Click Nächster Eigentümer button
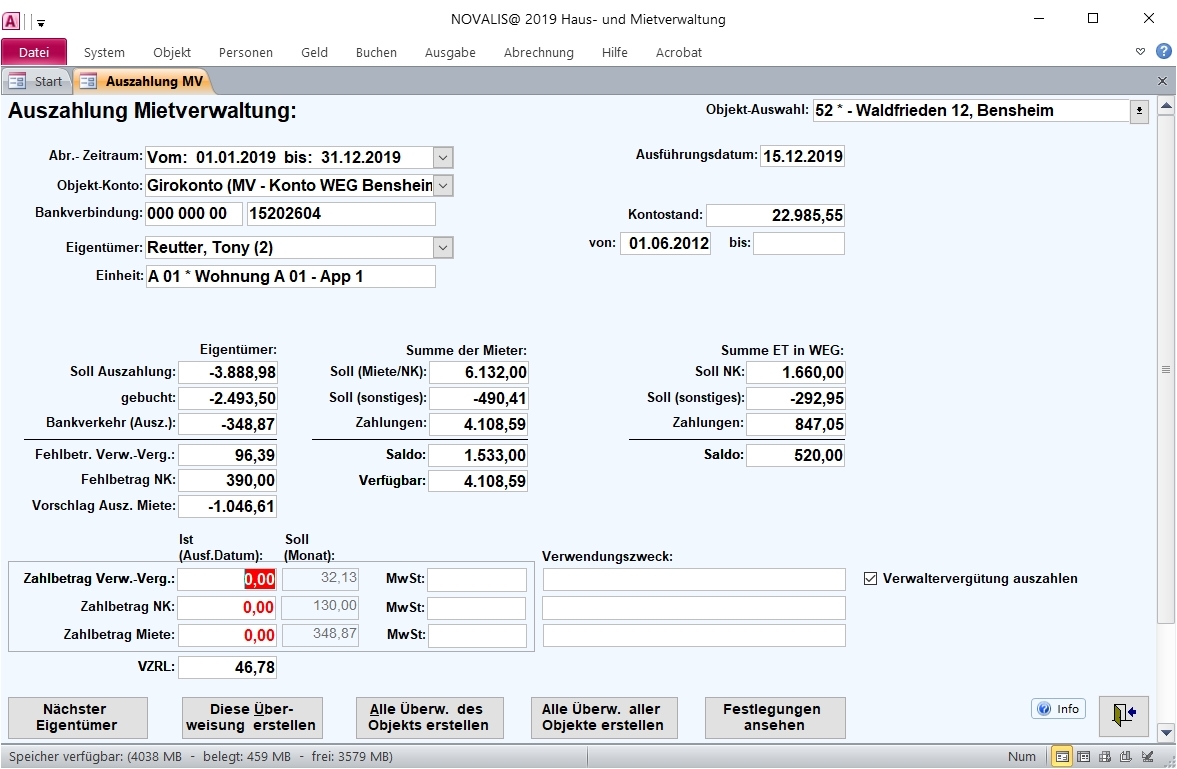The image size is (1177, 769). point(77,717)
